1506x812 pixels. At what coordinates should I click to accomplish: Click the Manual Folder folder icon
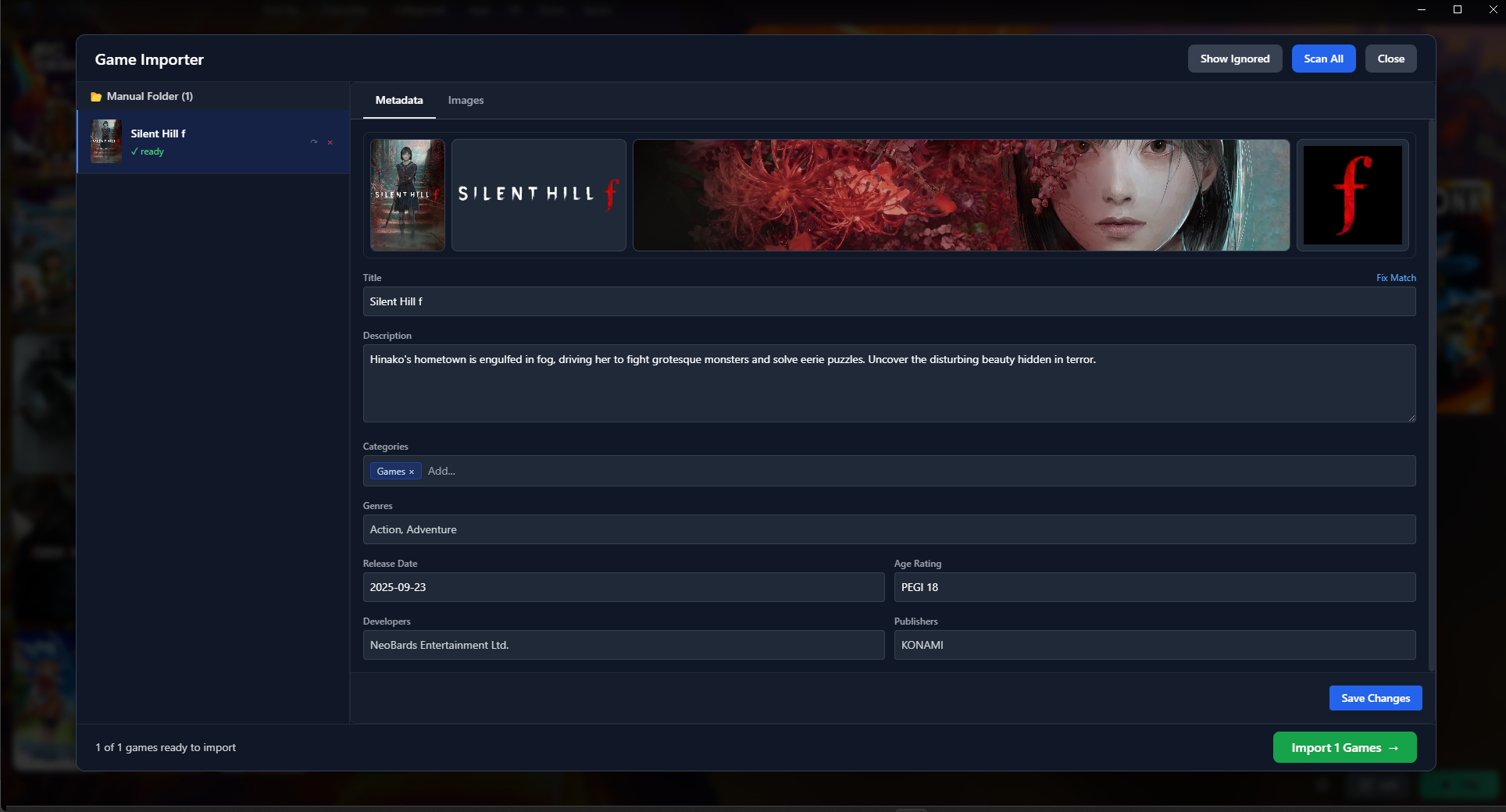coord(97,96)
